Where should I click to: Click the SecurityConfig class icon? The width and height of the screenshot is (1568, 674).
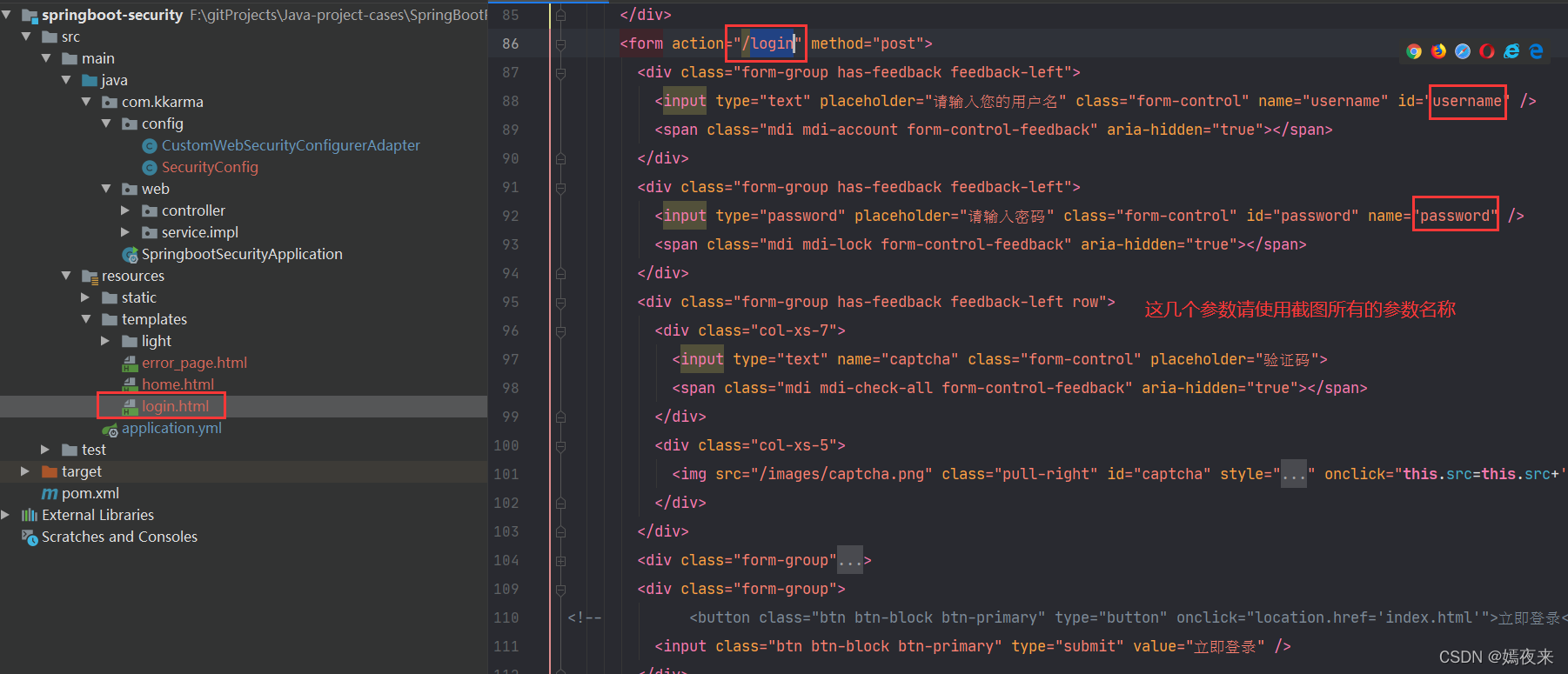(150, 167)
